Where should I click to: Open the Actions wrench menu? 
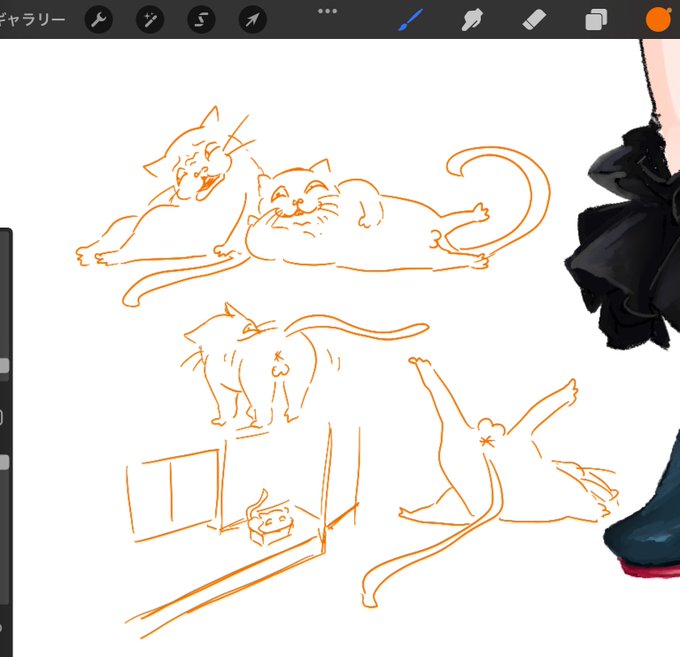pos(99,20)
